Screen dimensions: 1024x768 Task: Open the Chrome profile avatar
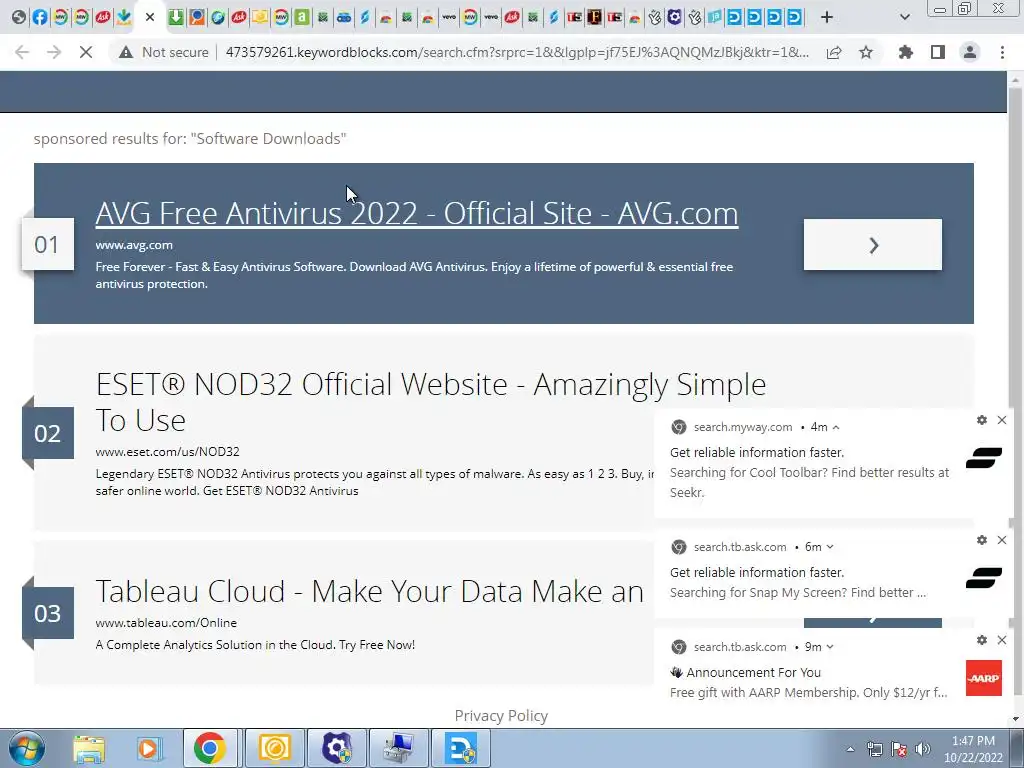pos(970,52)
